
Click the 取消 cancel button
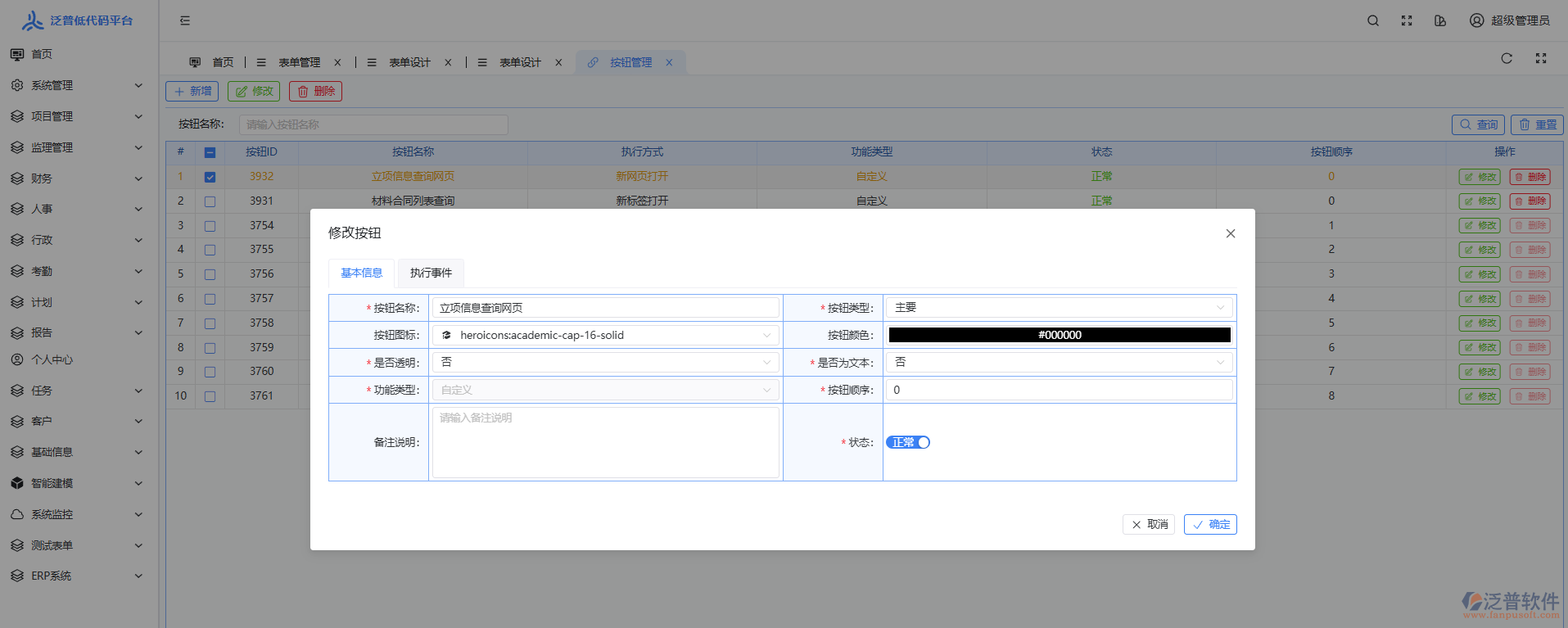1149,524
